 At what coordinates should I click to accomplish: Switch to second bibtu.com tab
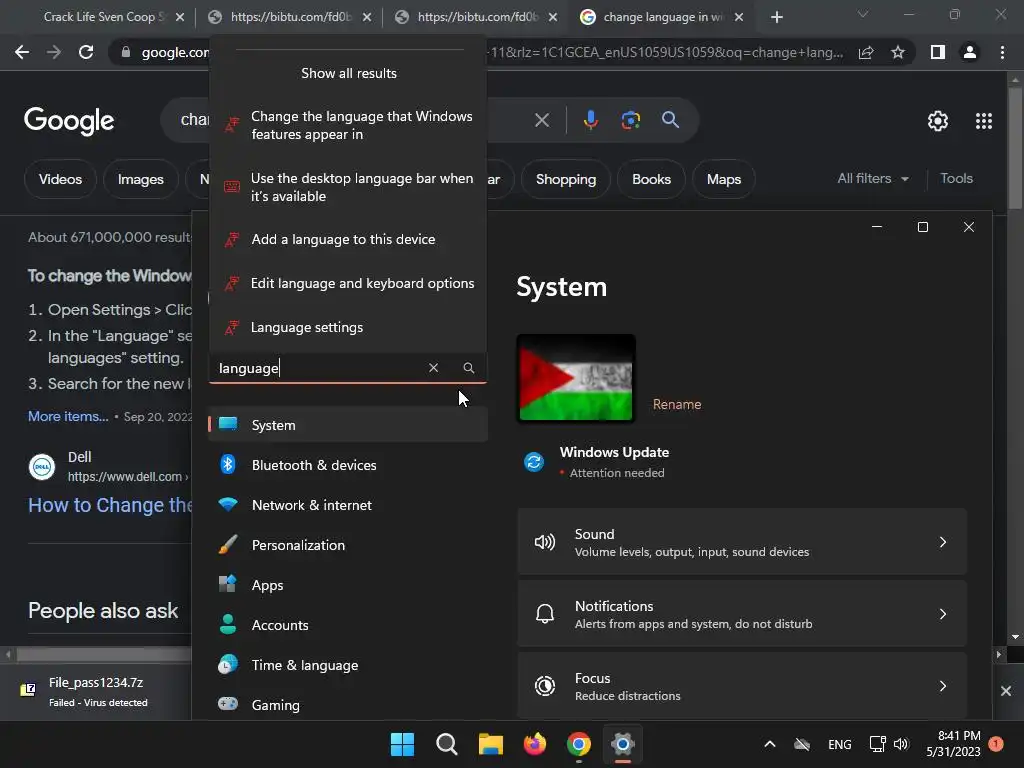point(477,17)
